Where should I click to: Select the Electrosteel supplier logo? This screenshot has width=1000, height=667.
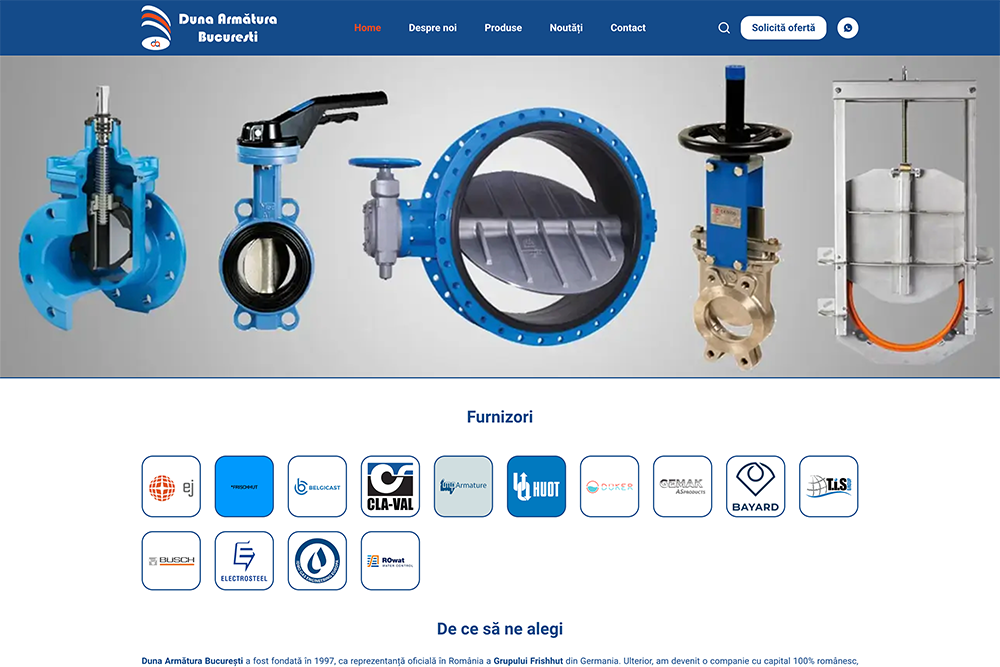click(x=244, y=561)
